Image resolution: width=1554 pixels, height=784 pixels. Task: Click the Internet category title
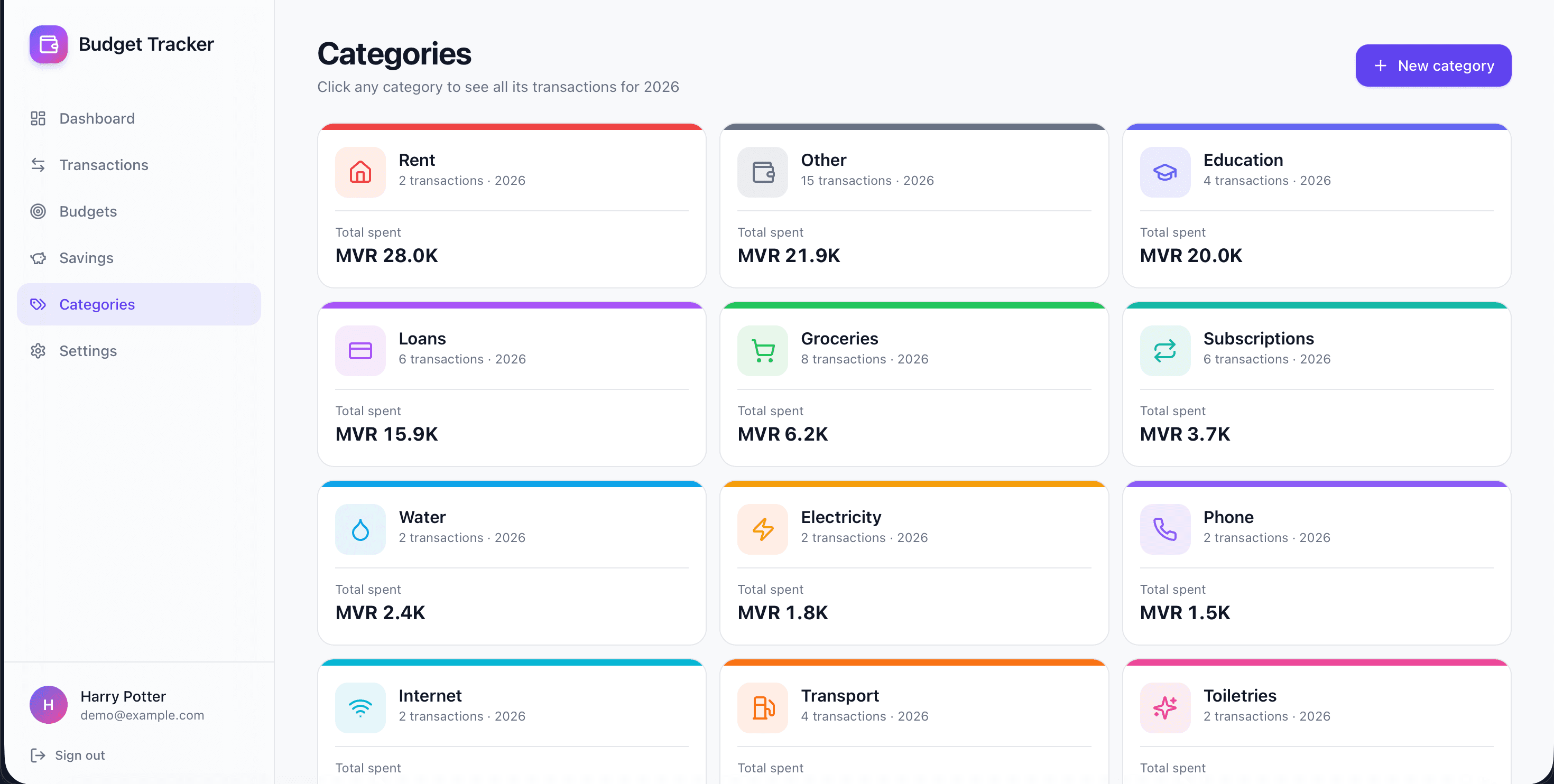pos(430,695)
